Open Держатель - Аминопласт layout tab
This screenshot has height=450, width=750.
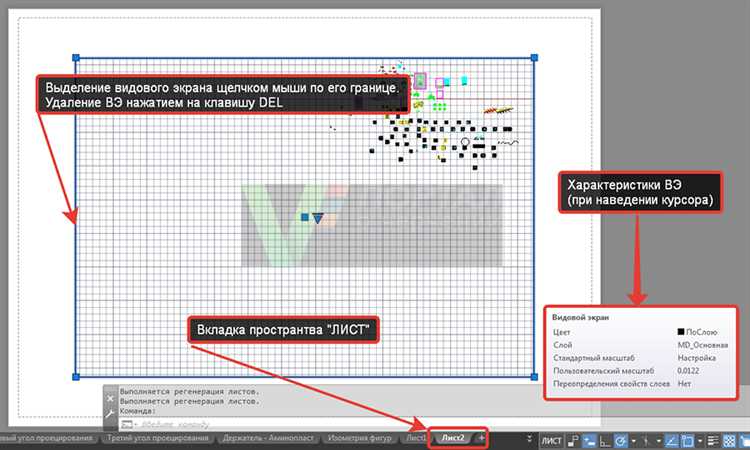coord(268,438)
